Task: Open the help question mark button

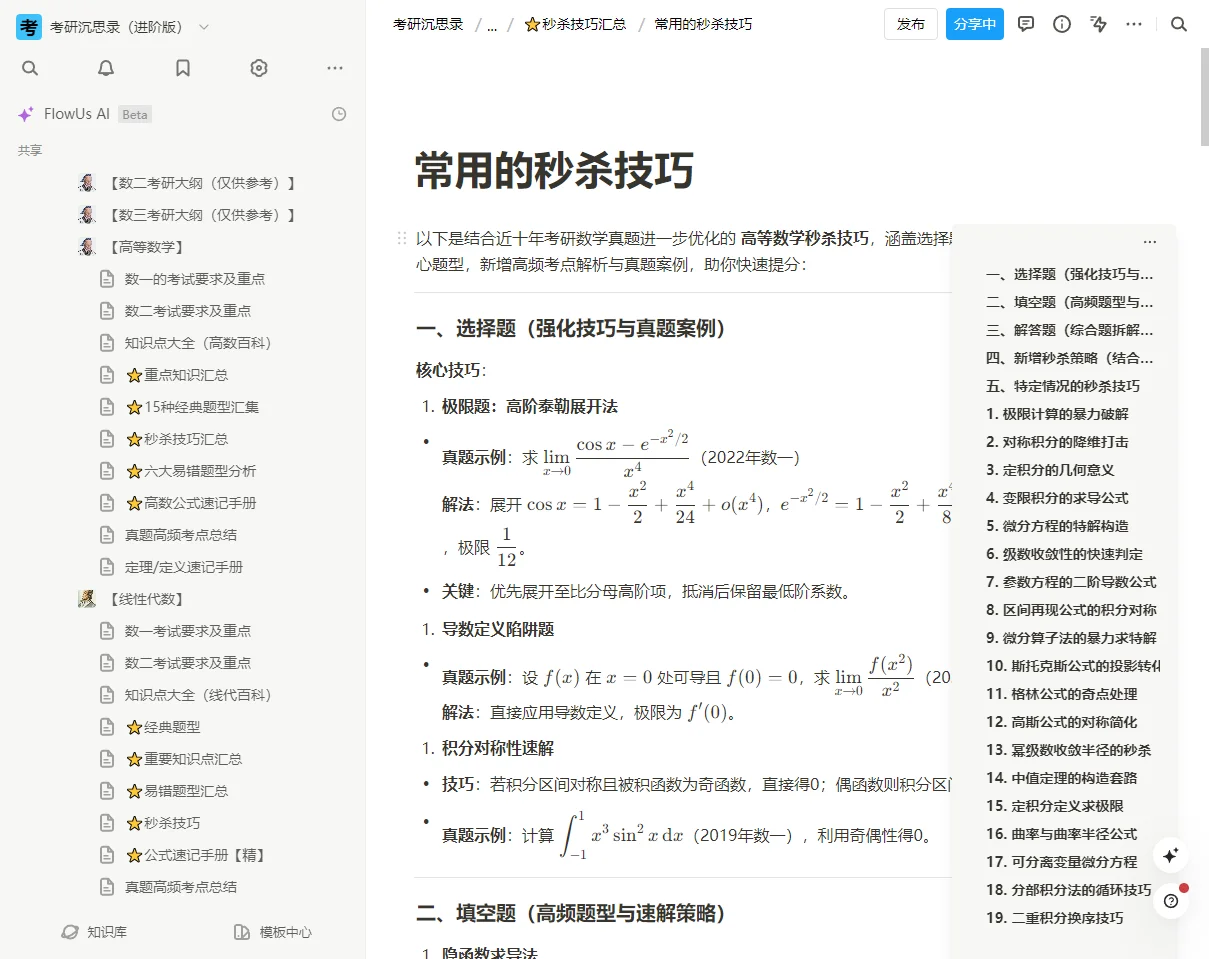Action: pyautogui.click(x=1171, y=901)
